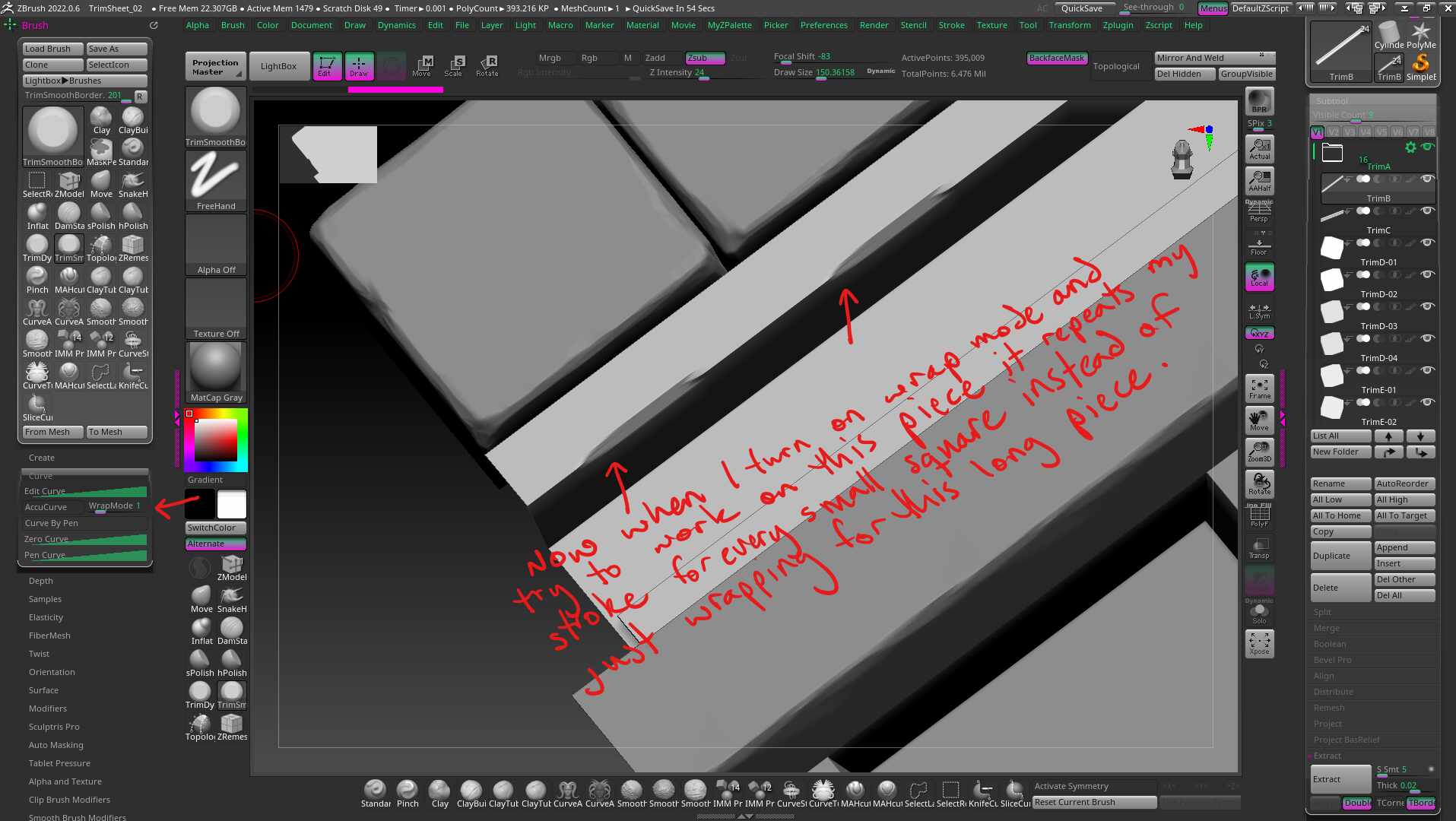Viewport: 1456px width, 821px height.
Task: Select the Clay brush icon
Action: click(101, 120)
